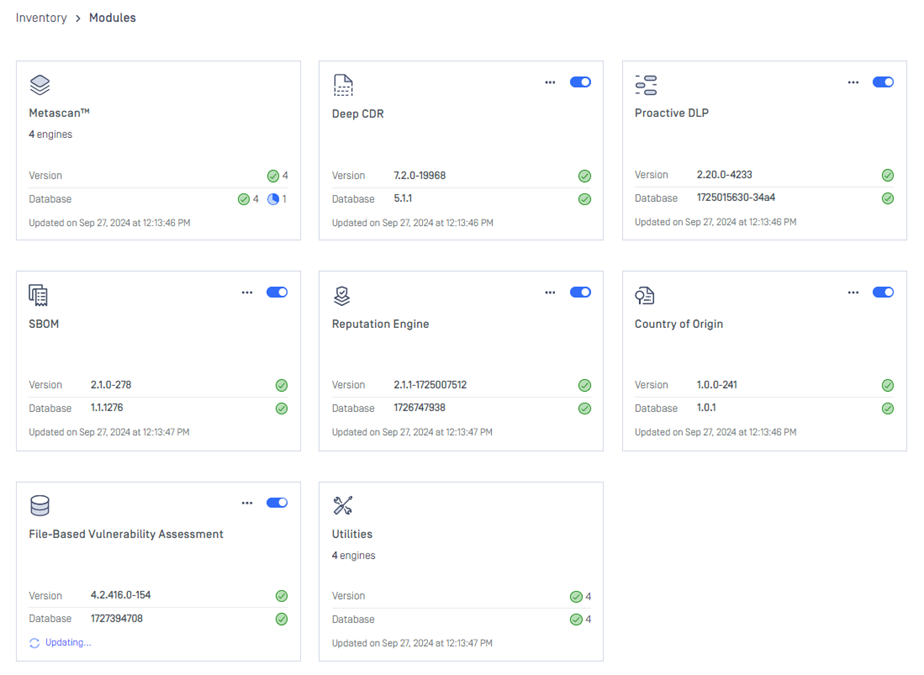
Task: Click the Country of Origin icon
Action: point(645,295)
